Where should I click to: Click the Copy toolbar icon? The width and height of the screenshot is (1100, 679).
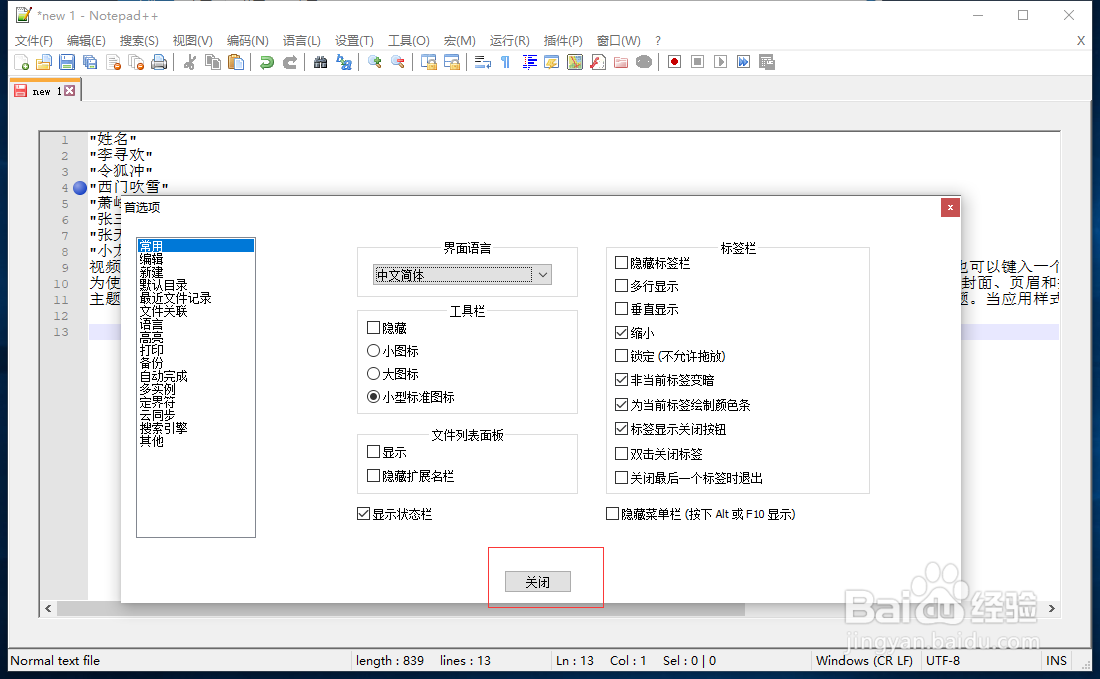click(x=213, y=62)
